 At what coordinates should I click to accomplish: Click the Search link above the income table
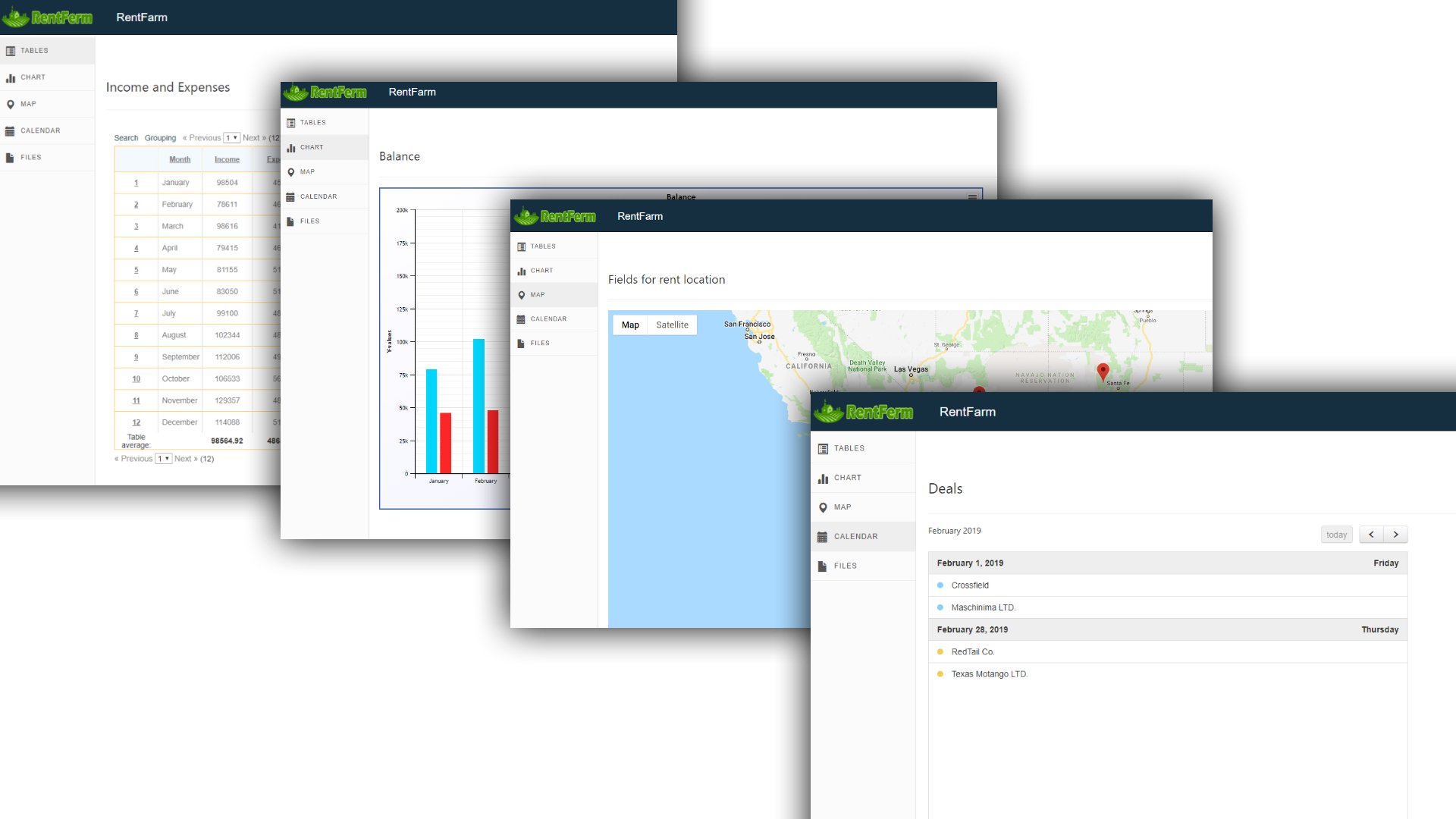[126, 138]
